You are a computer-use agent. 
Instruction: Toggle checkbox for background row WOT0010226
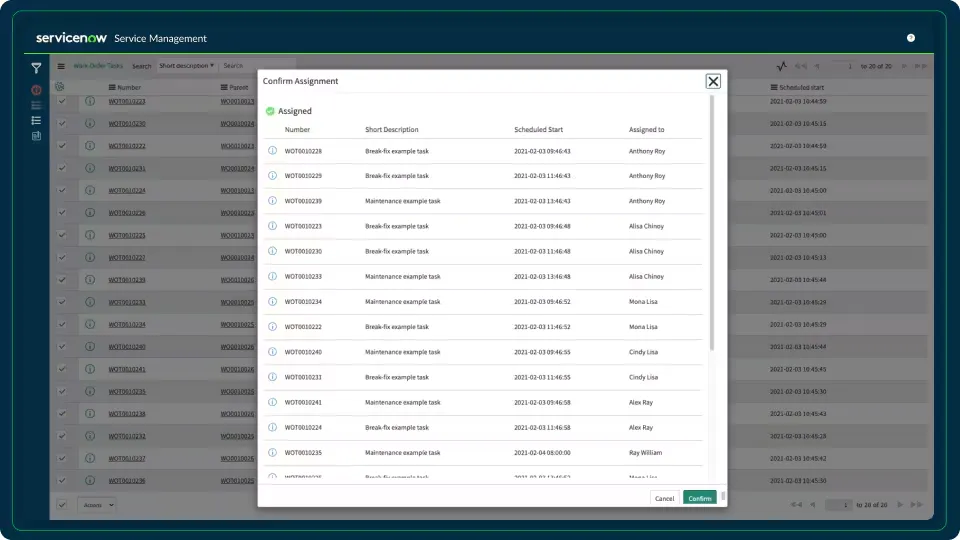pyautogui.click(x=62, y=212)
